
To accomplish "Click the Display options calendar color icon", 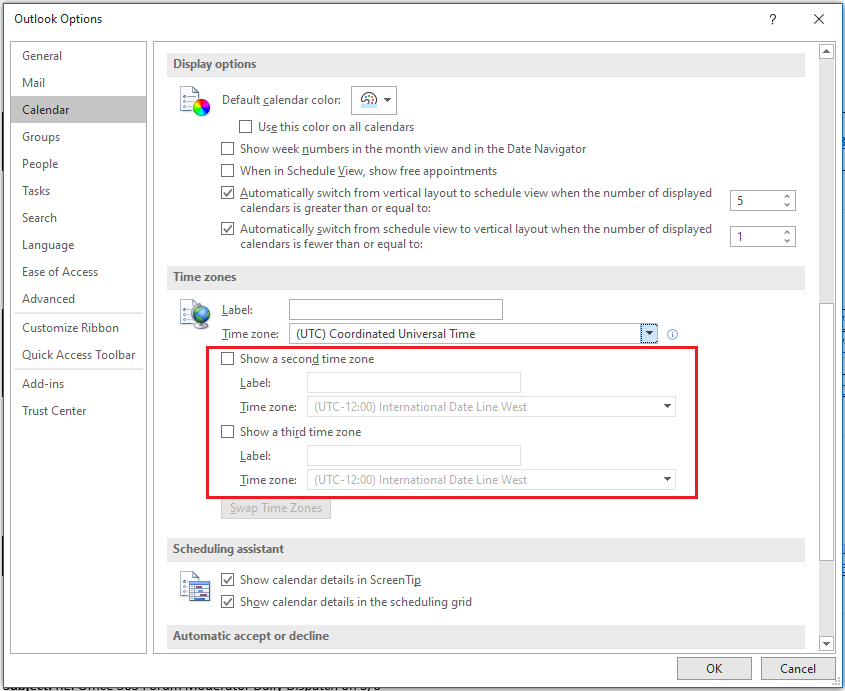I will tap(195, 101).
